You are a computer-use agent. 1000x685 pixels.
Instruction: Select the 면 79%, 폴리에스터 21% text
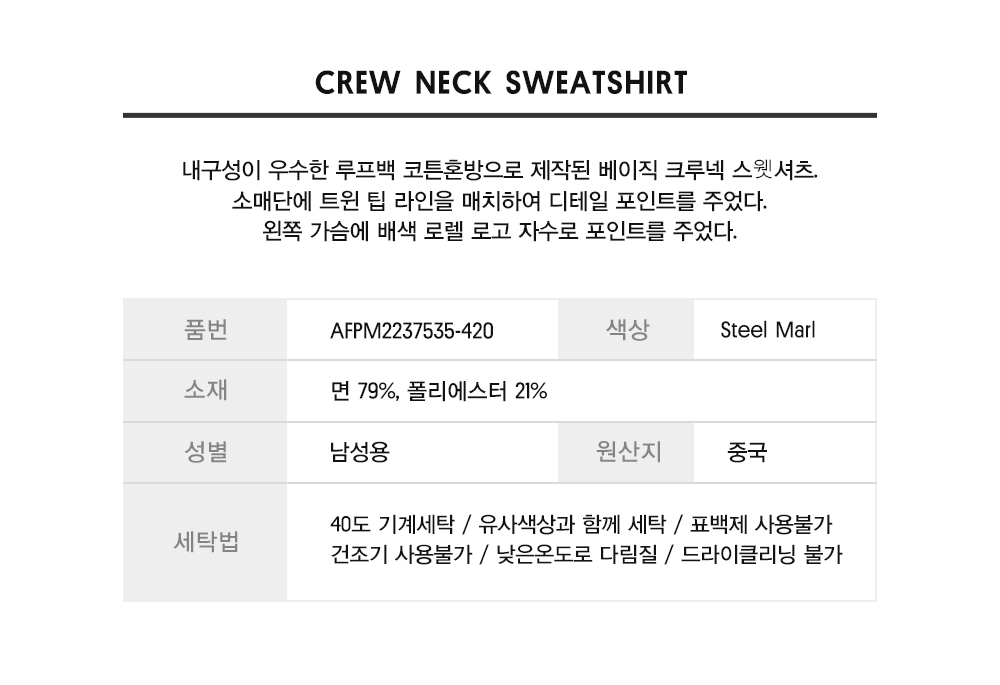(x=438, y=391)
